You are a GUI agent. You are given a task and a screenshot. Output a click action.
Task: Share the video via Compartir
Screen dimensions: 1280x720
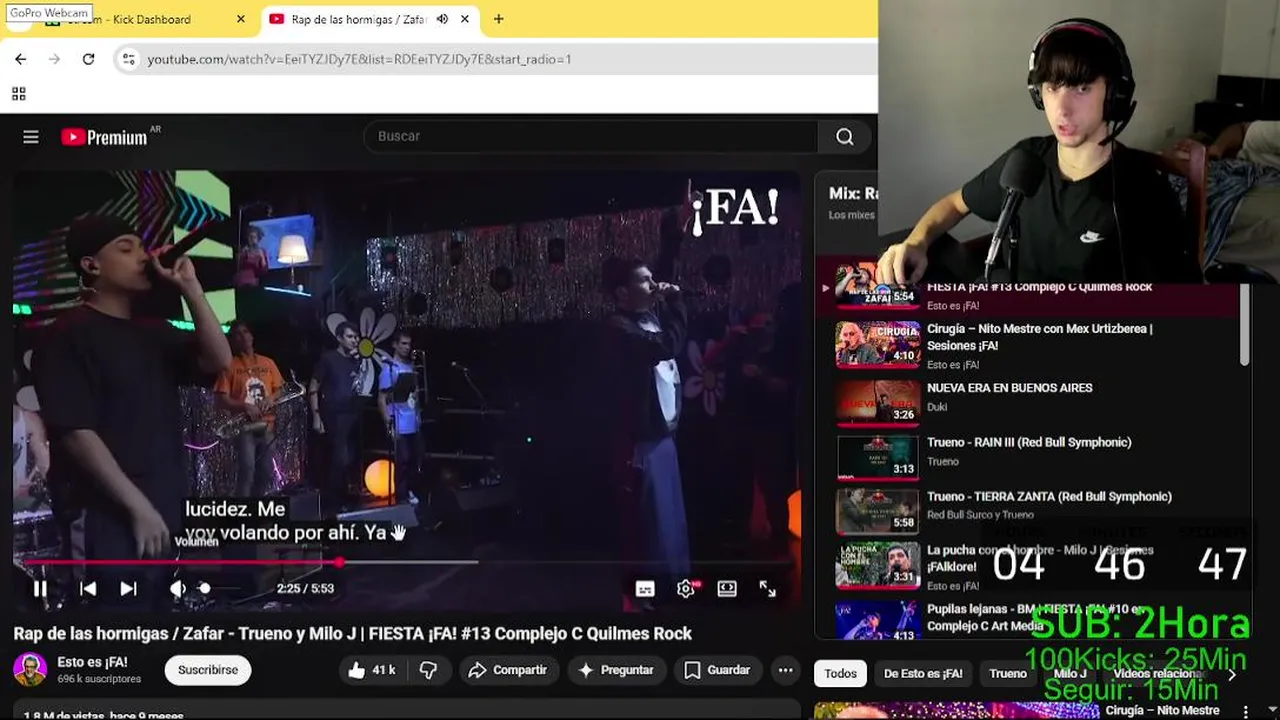tap(508, 670)
